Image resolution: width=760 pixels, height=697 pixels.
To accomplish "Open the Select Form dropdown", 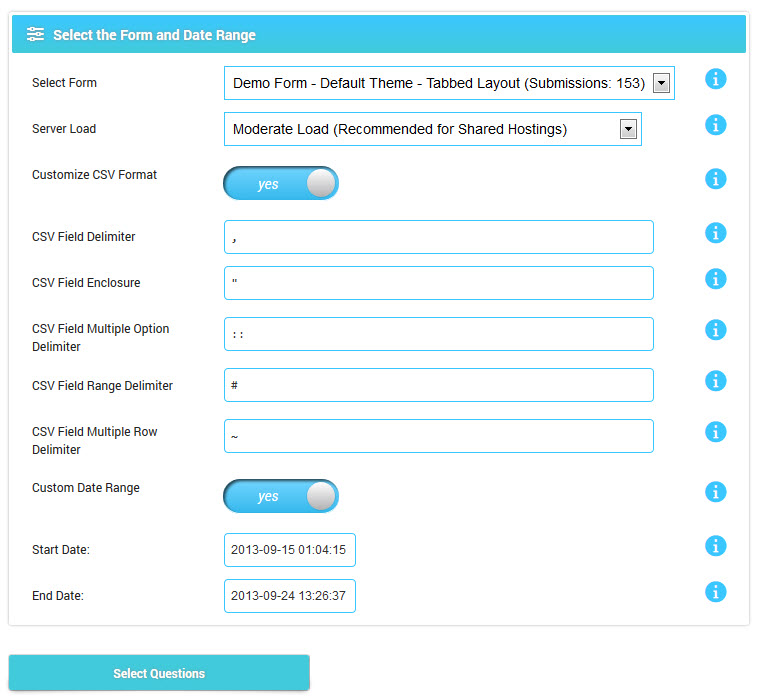I will point(449,83).
